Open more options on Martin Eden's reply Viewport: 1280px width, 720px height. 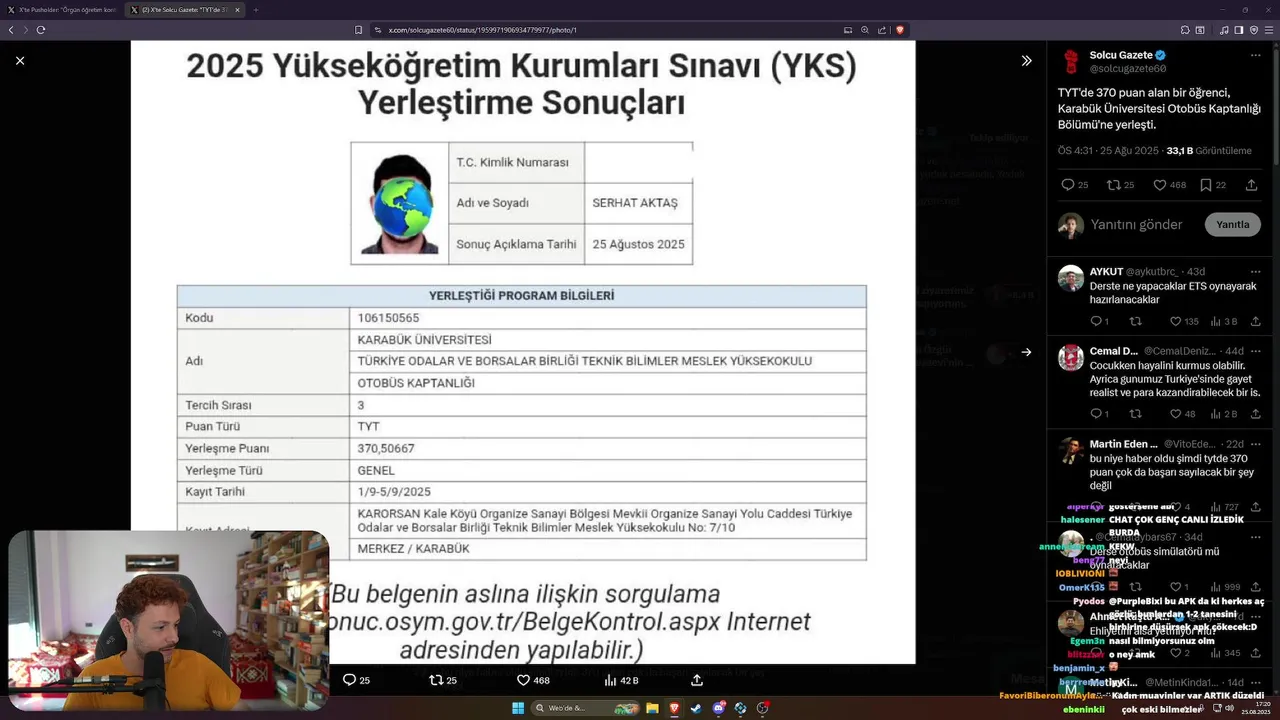(x=1255, y=444)
